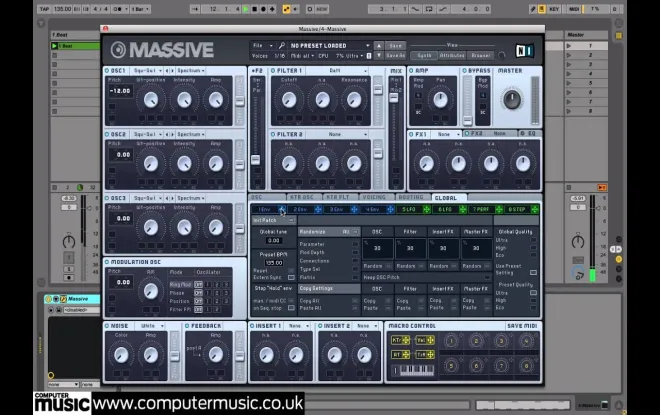Click the stop button in Ableton transport
Screen dimensions: 660x415
click(x=255, y=9)
